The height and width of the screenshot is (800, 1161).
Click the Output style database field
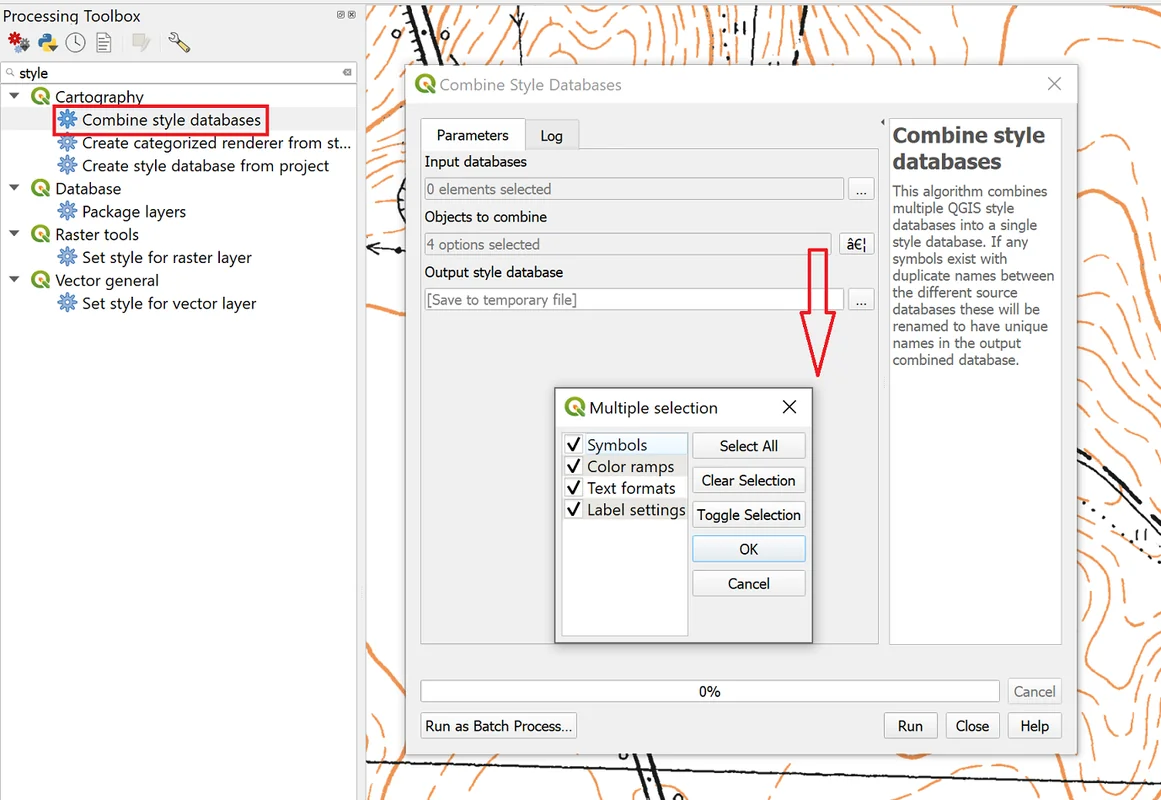click(634, 300)
